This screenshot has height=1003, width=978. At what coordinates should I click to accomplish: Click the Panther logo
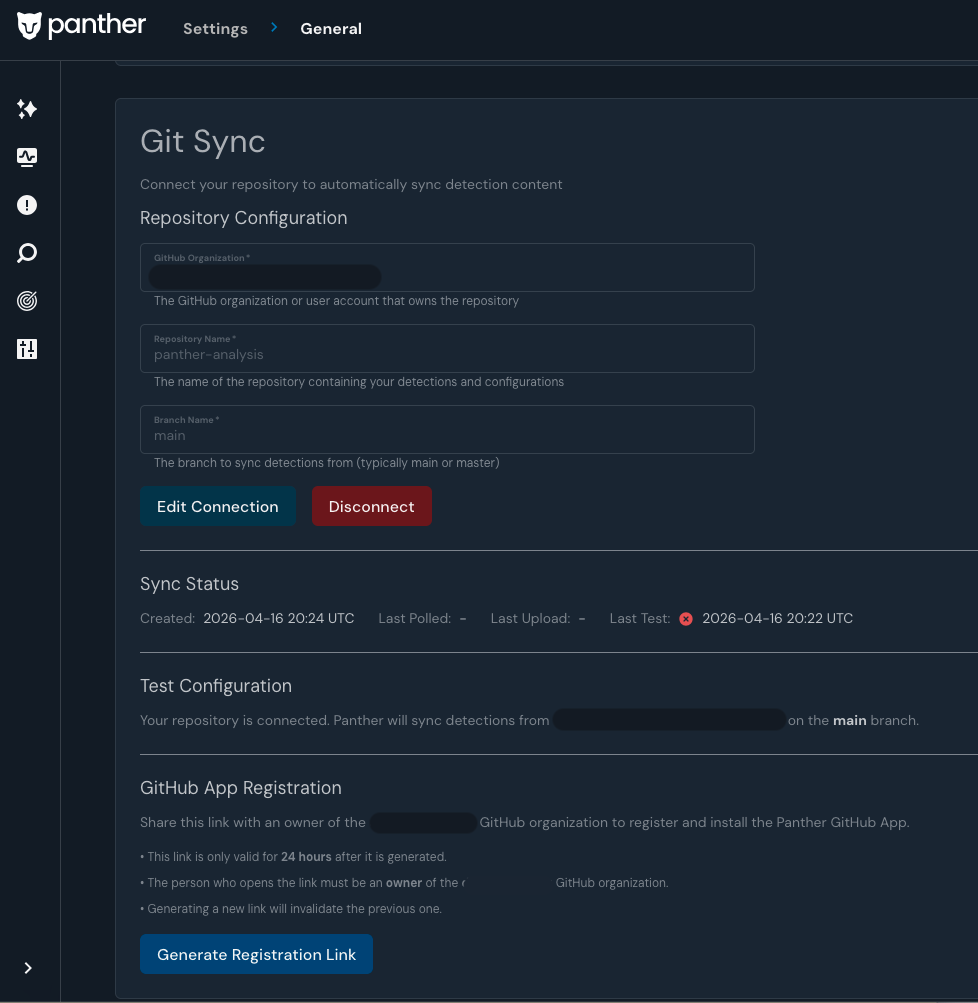(x=81, y=26)
